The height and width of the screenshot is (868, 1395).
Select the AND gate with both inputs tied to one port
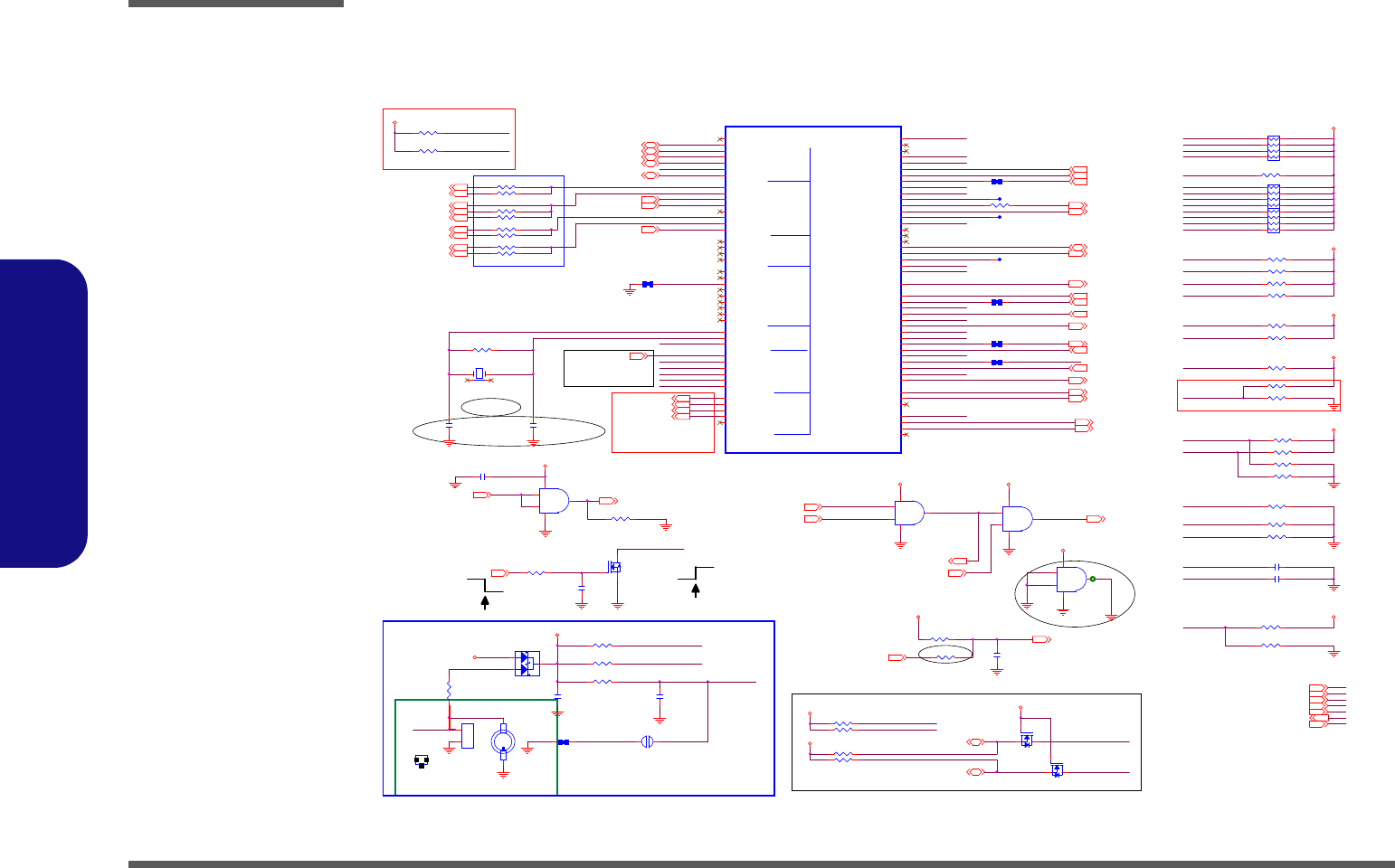tap(554, 501)
